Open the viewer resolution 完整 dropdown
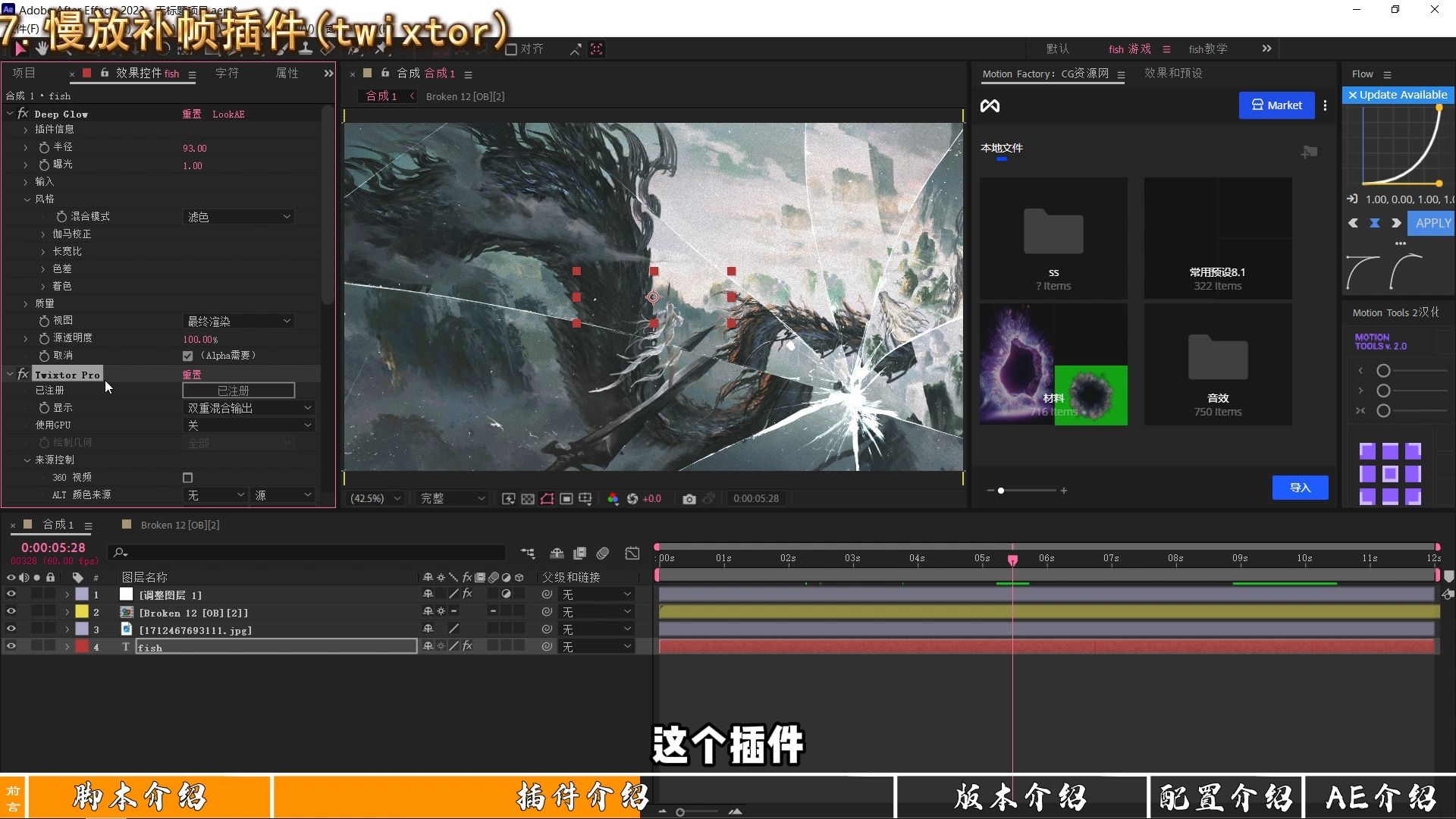Viewport: 1456px width, 819px height. pyautogui.click(x=452, y=499)
